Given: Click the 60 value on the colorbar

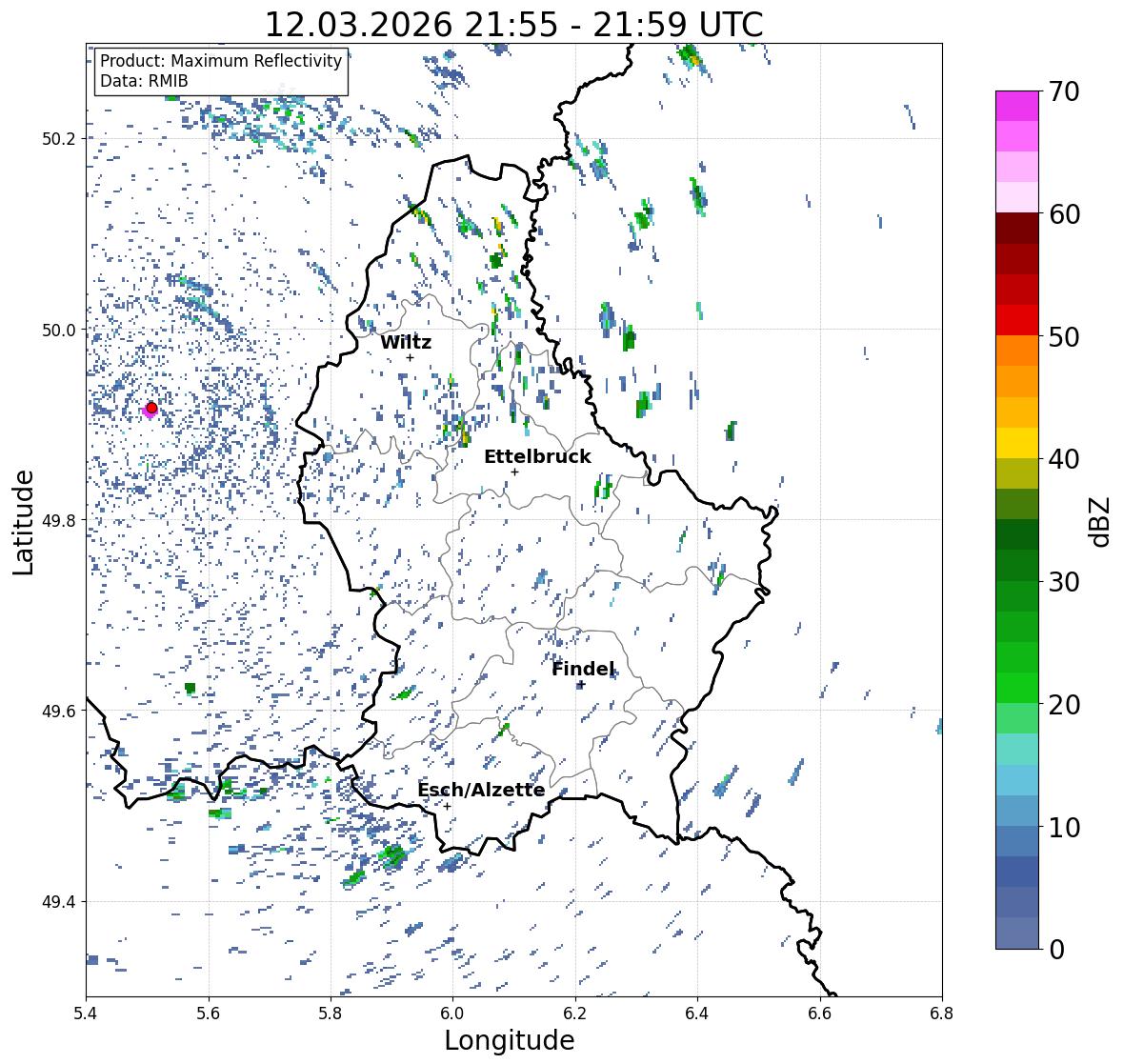Looking at the screenshot, I should click(1064, 214).
